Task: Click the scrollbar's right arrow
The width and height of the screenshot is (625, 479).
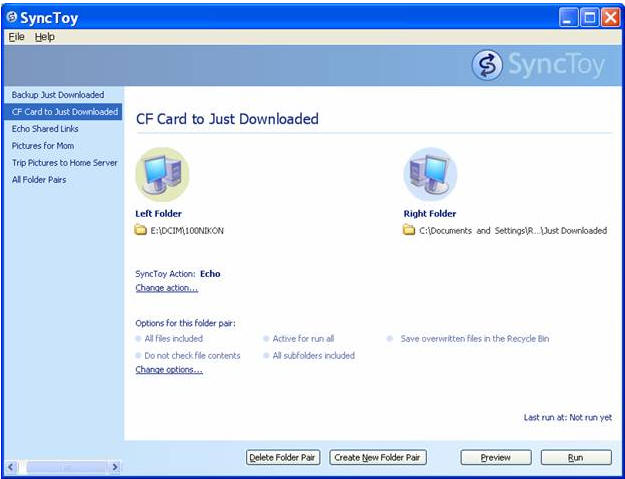Action: (115, 467)
